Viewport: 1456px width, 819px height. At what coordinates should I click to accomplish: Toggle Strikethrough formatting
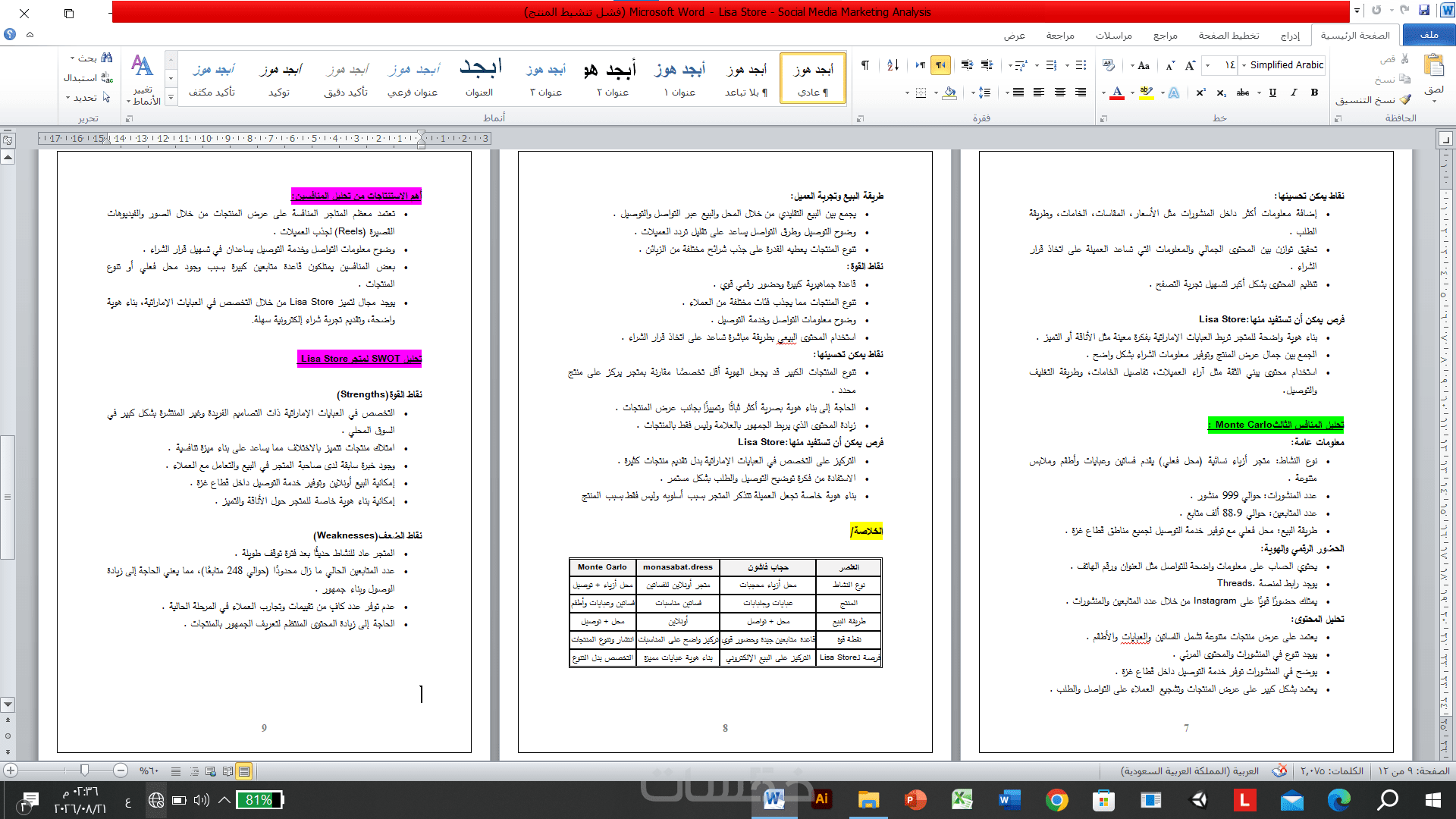tap(1242, 93)
